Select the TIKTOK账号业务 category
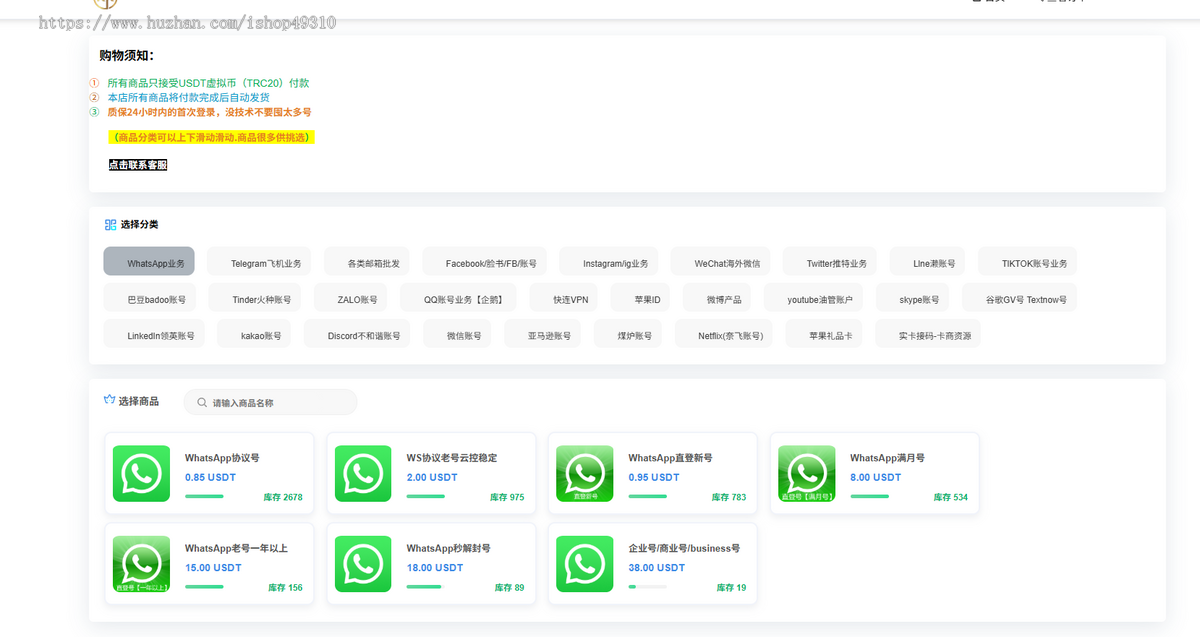This screenshot has height=637, width=1200. point(1028,262)
